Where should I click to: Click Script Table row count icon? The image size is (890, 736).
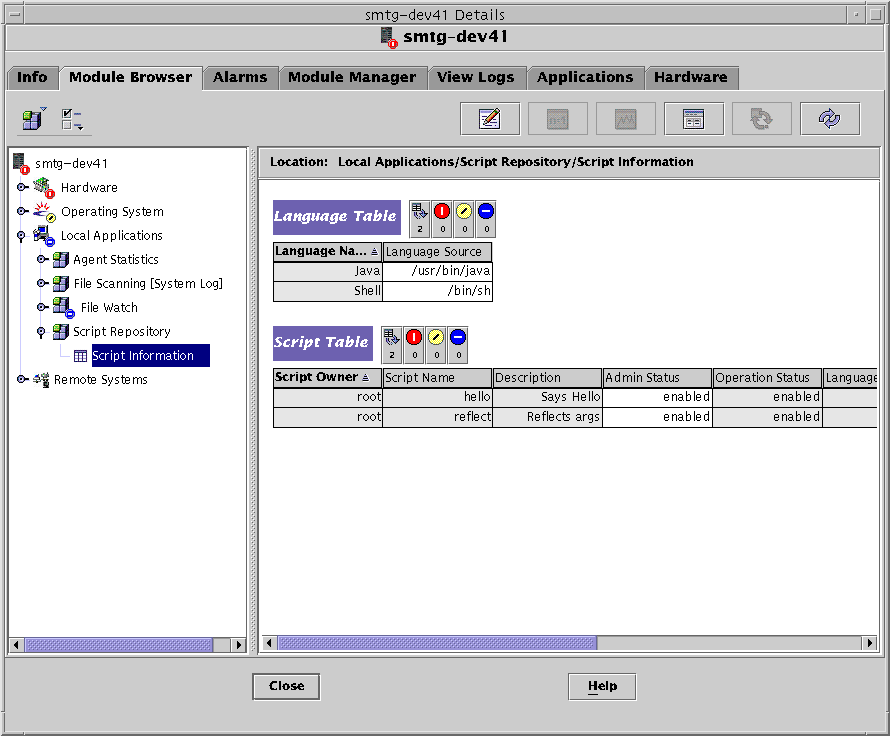pos(392,344)
